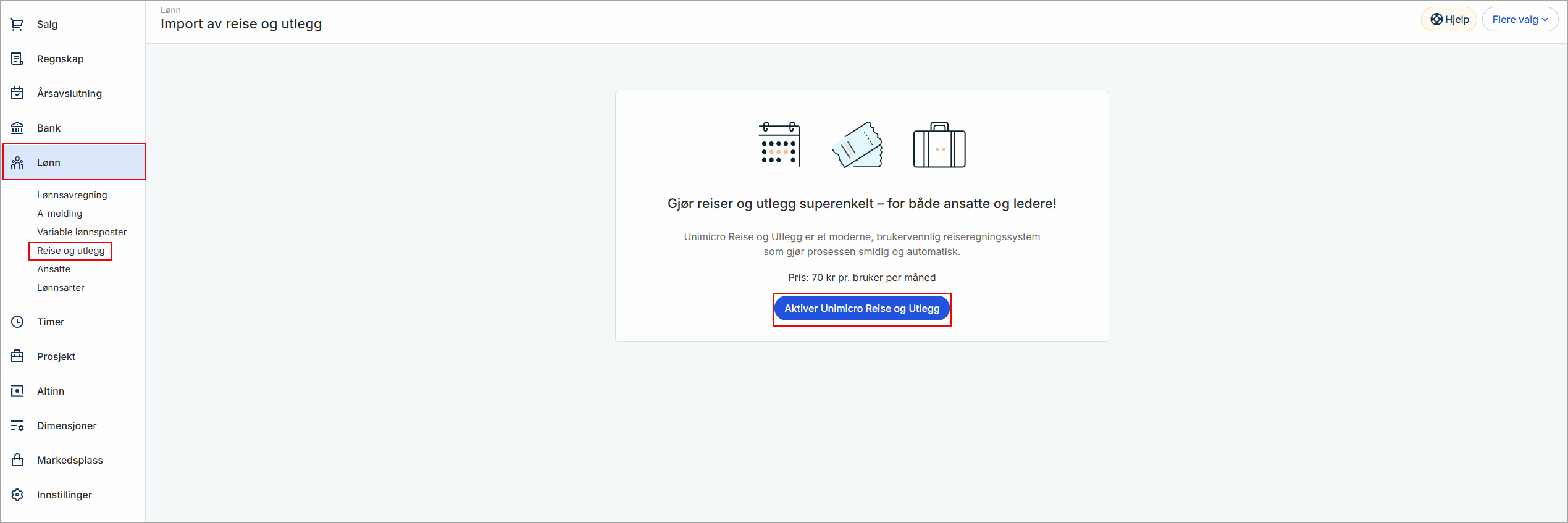Click the Årsavslutning calendar check icon
The width and height of the screenshot is (1568, 523).
[x=17, y=93]
